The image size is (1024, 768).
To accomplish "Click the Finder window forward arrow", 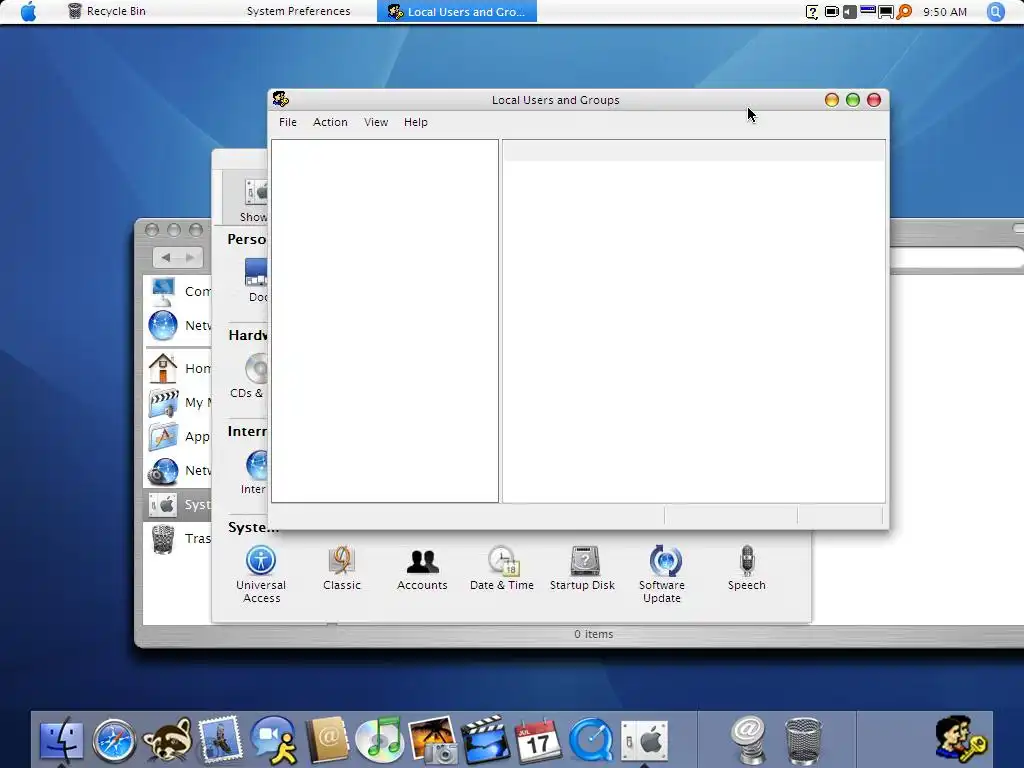I will pos(190,257).
